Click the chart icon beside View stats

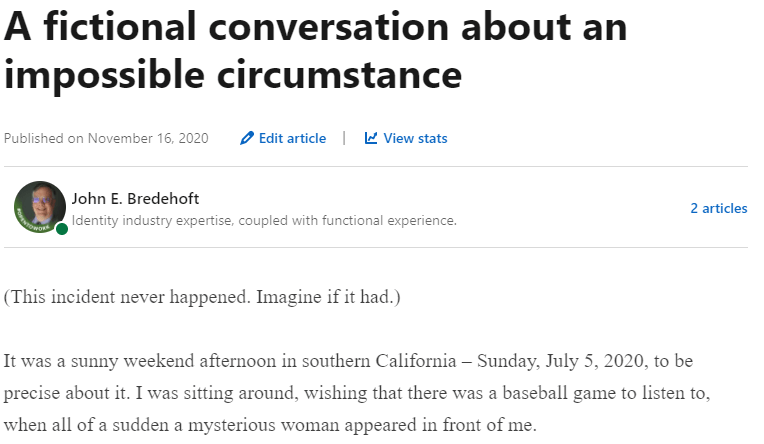click(371, 138)
